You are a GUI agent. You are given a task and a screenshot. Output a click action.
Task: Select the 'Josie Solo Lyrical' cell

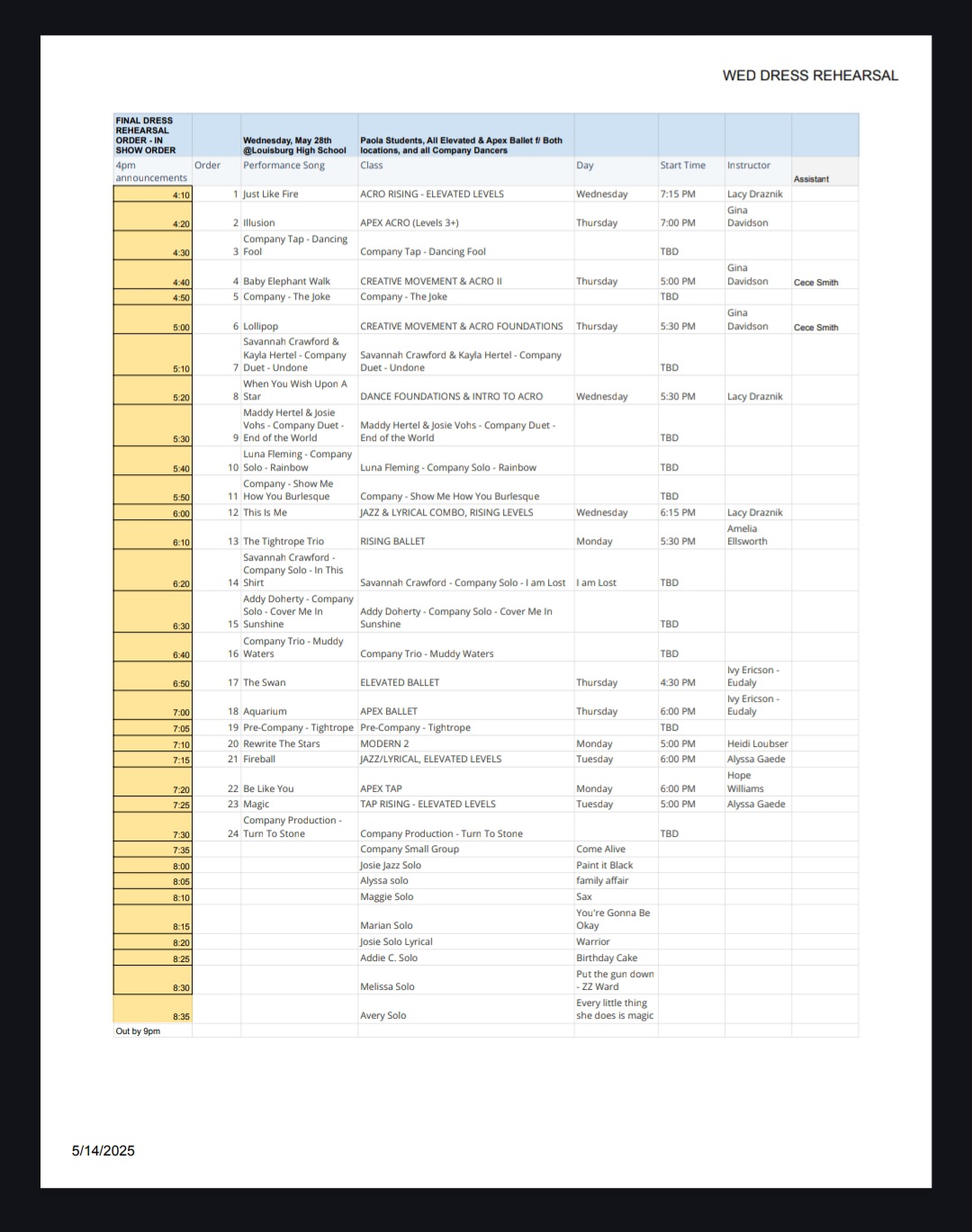465,942
